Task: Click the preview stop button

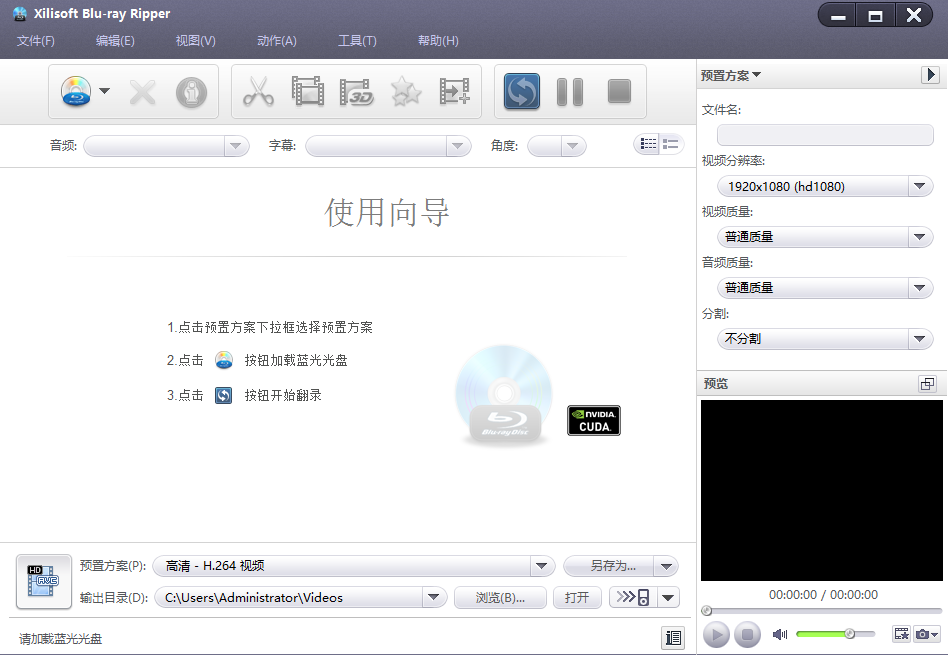Action: [747, 634]
